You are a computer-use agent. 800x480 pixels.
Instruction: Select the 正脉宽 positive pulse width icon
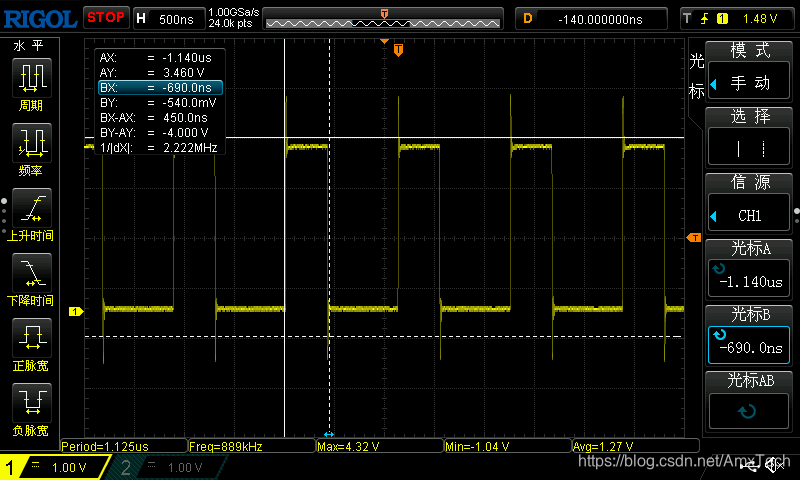pyautogui.click(x=32, y=338)
